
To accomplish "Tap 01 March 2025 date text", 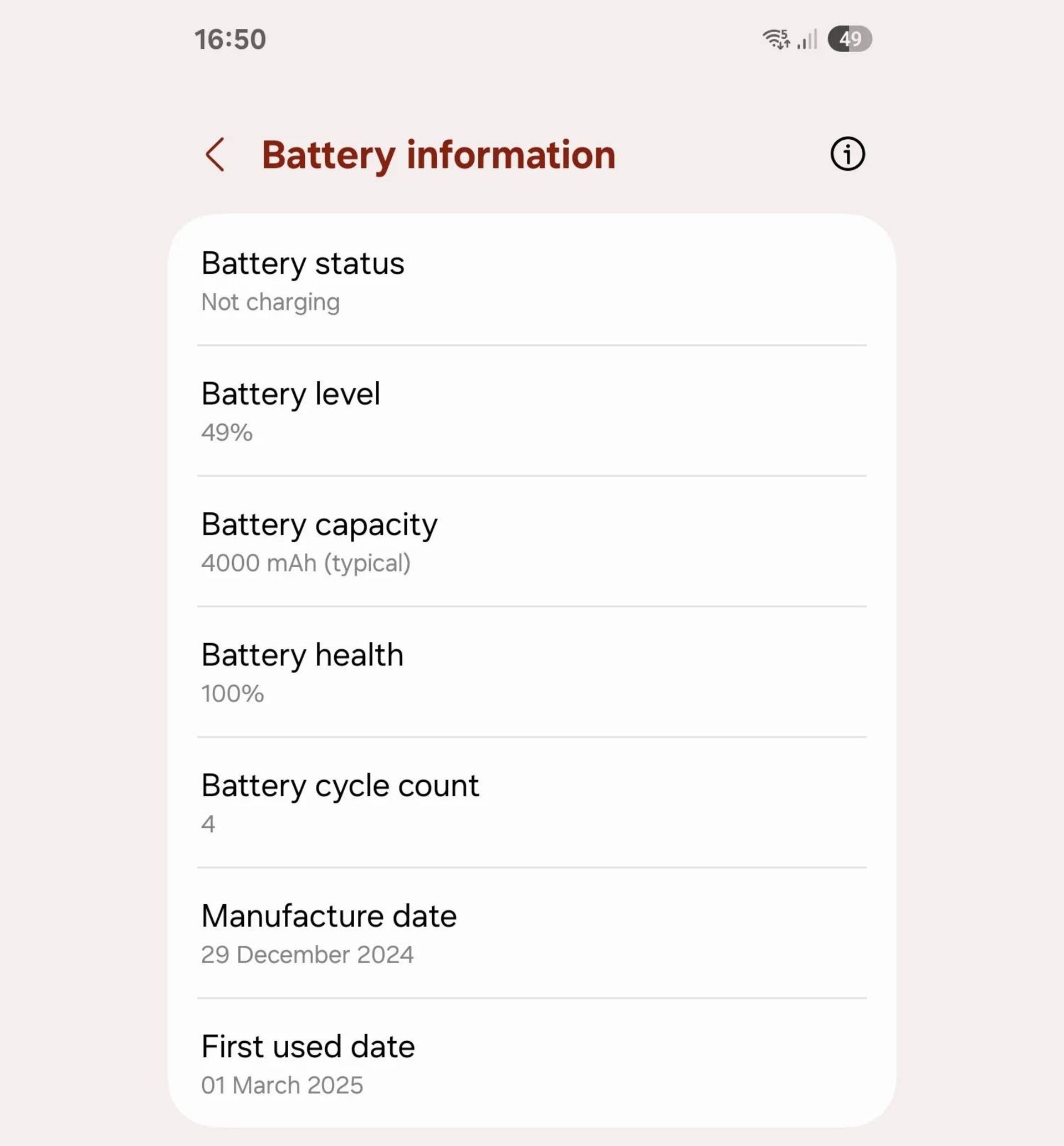I will tap(282, 1086).
